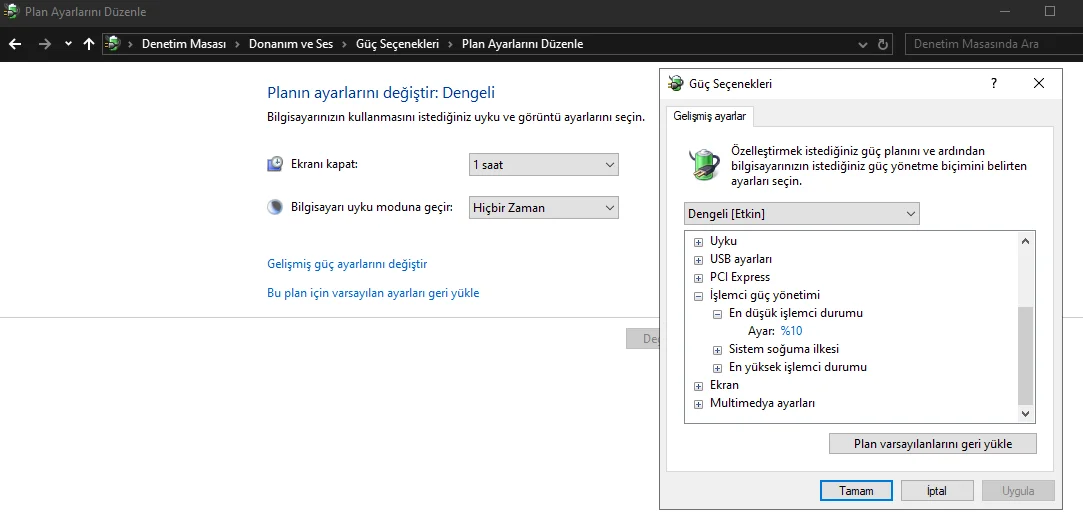Click the power options icon in address bar
Image resolution: width=1083 pixels, height=530 pixels.
[114, 44]
